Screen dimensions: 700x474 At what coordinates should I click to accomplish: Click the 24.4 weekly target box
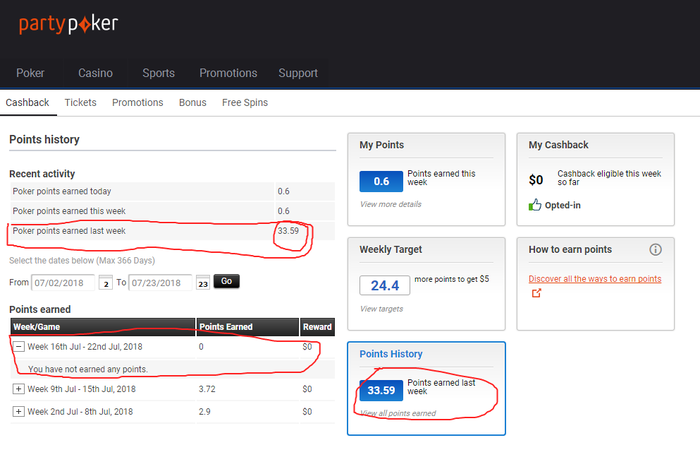click(385, 285)
